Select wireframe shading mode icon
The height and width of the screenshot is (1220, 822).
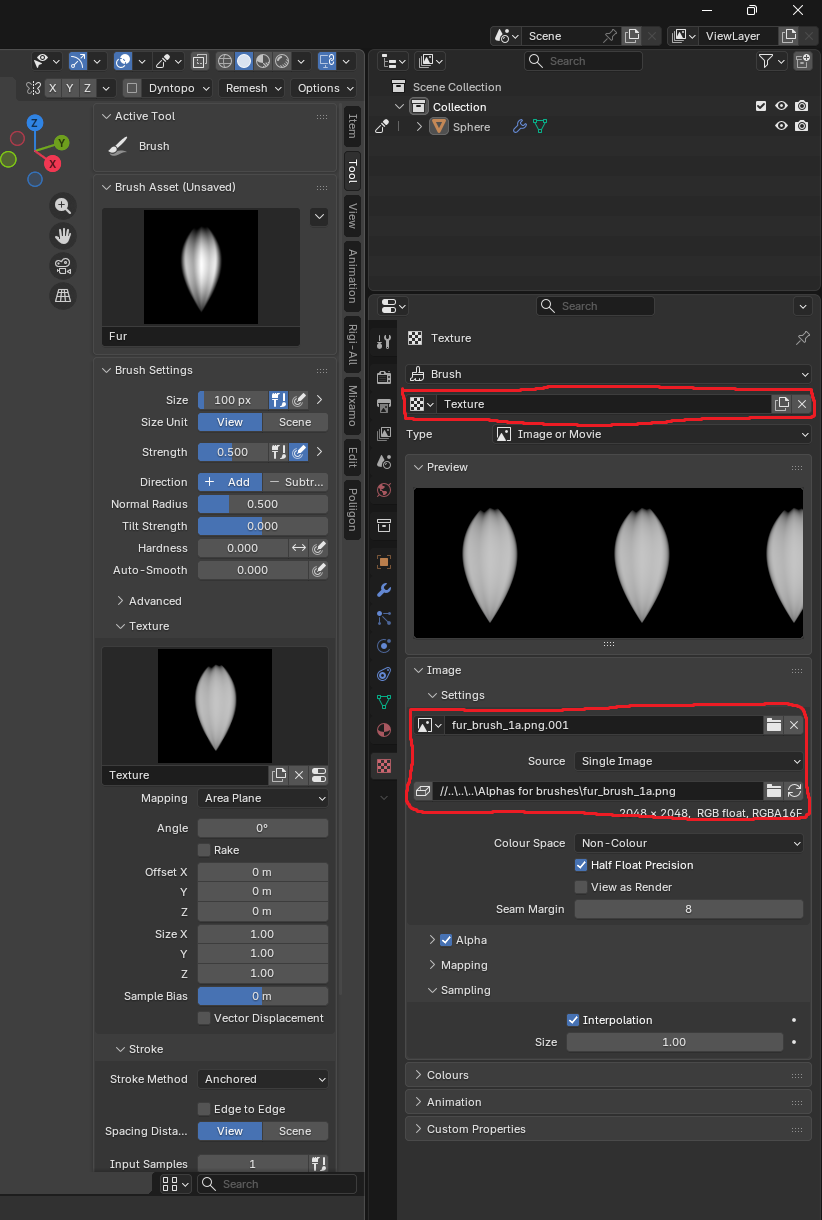pos(225,61)
